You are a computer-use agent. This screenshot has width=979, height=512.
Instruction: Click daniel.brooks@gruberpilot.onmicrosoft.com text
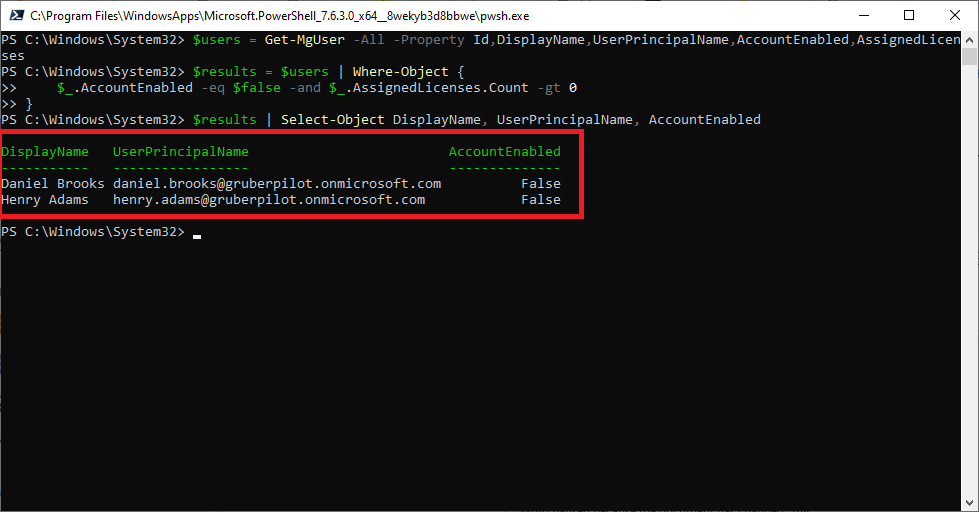[277, 184]
